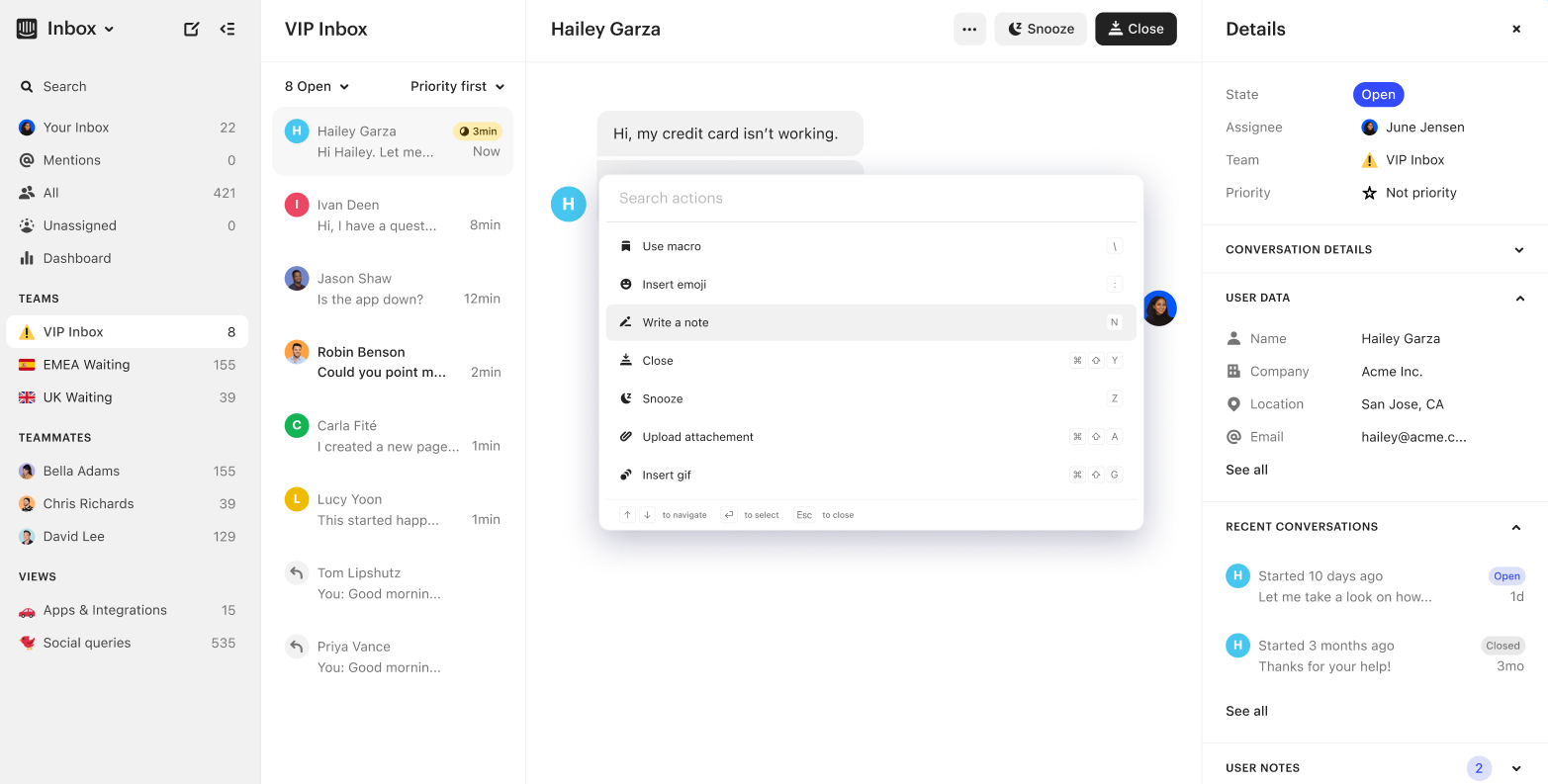This screenshot has width=1548, height=784.
Task: Click the compose new message icon
Action: 192,29
